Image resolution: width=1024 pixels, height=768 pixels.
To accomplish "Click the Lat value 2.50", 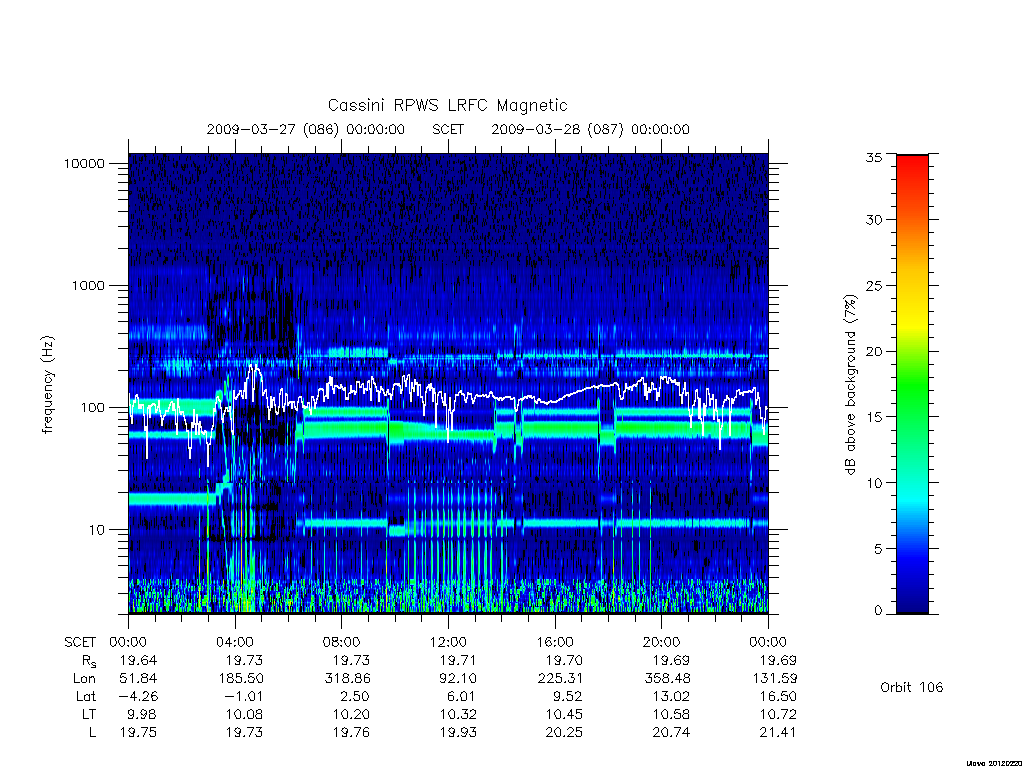I will (354, 696).
